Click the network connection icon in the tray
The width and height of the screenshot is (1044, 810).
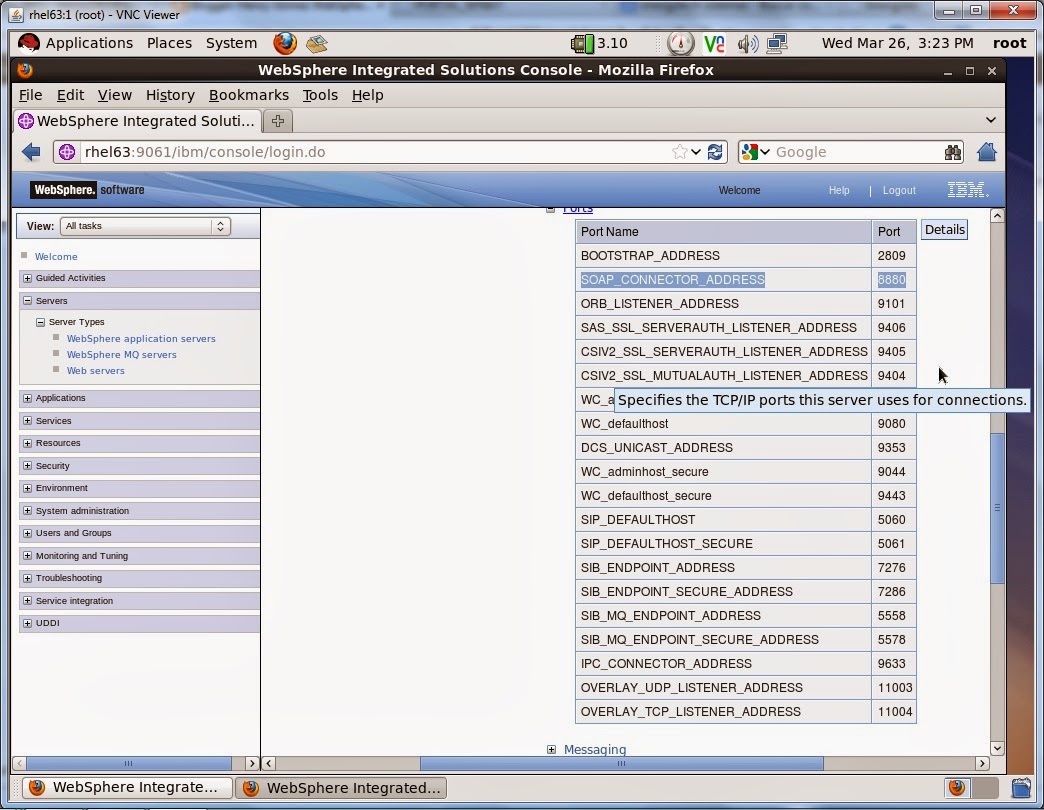[x=777, y=43]
